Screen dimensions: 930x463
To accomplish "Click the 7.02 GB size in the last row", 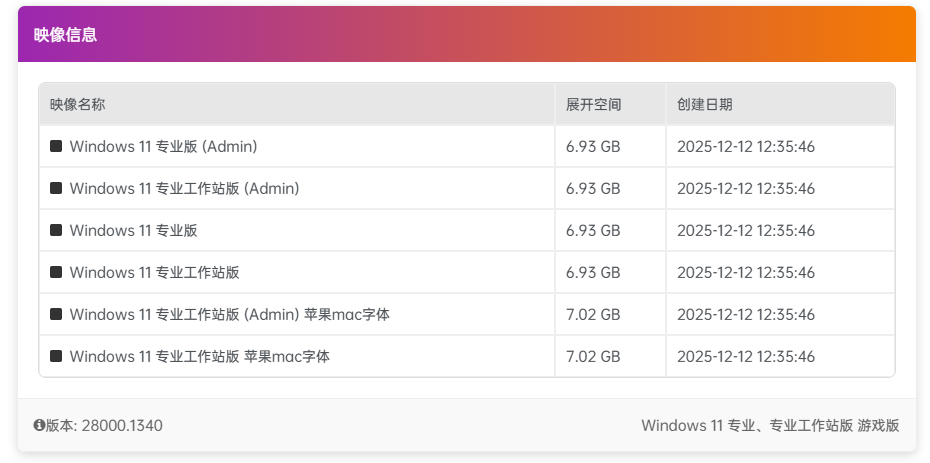I will pos(593,356).
